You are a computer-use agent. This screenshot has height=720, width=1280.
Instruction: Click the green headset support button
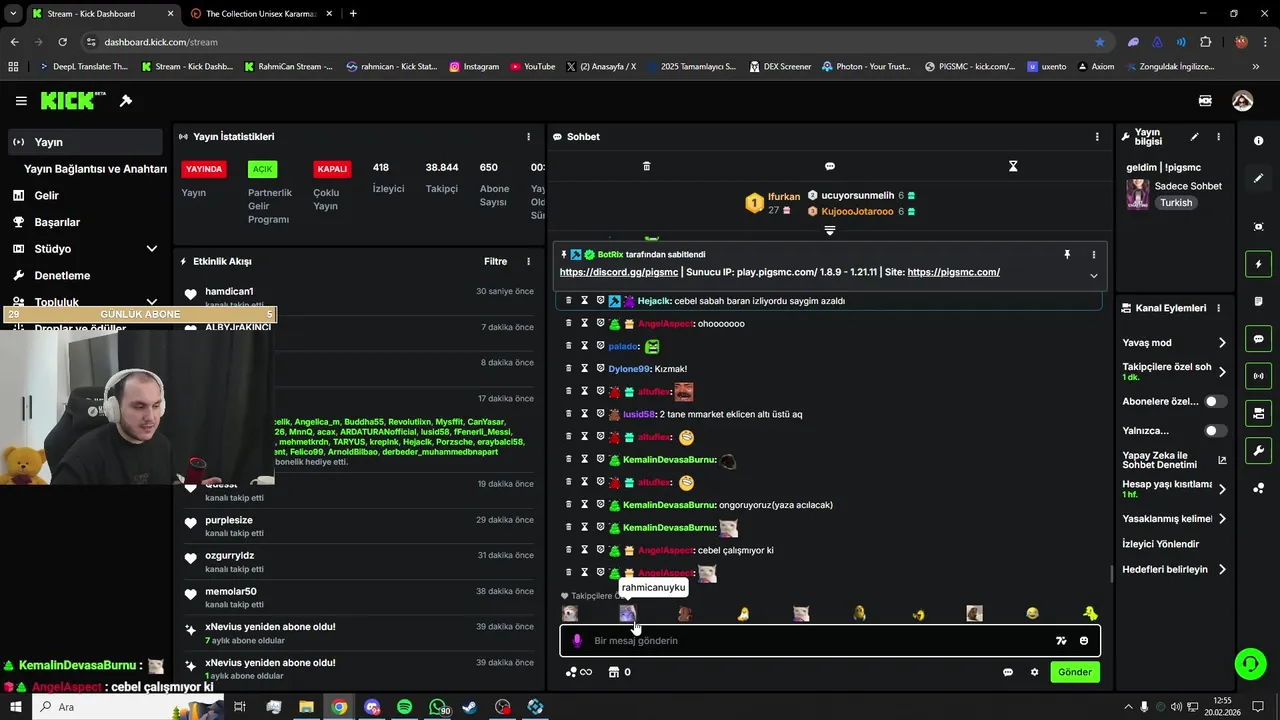coord(1249,664)
